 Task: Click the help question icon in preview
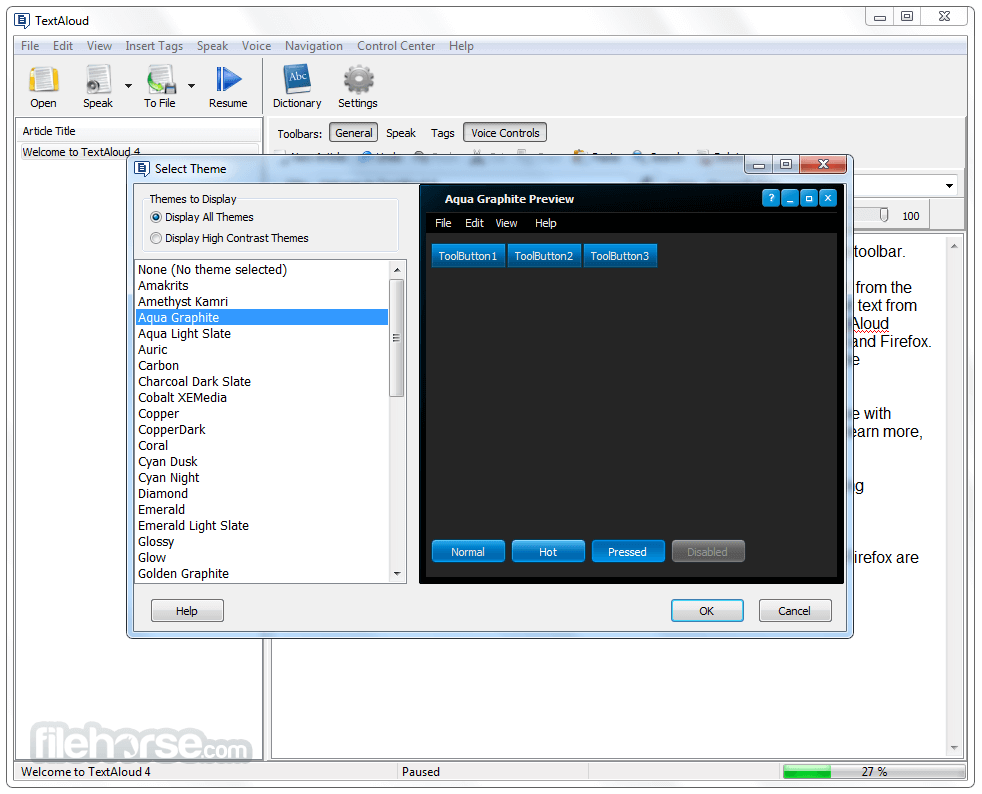click(771, 198)
